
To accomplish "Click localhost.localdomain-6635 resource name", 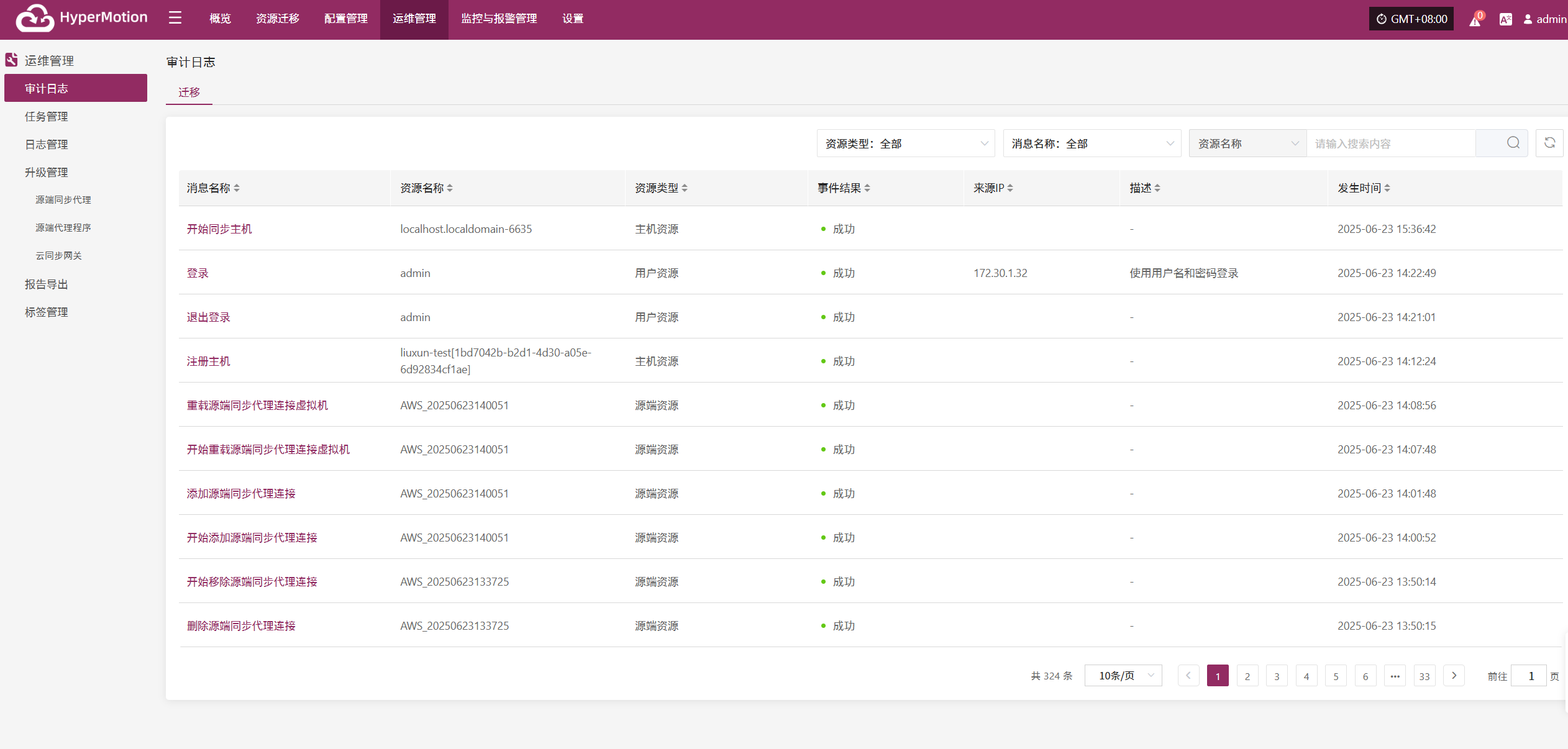I will [x=466, y=229].
